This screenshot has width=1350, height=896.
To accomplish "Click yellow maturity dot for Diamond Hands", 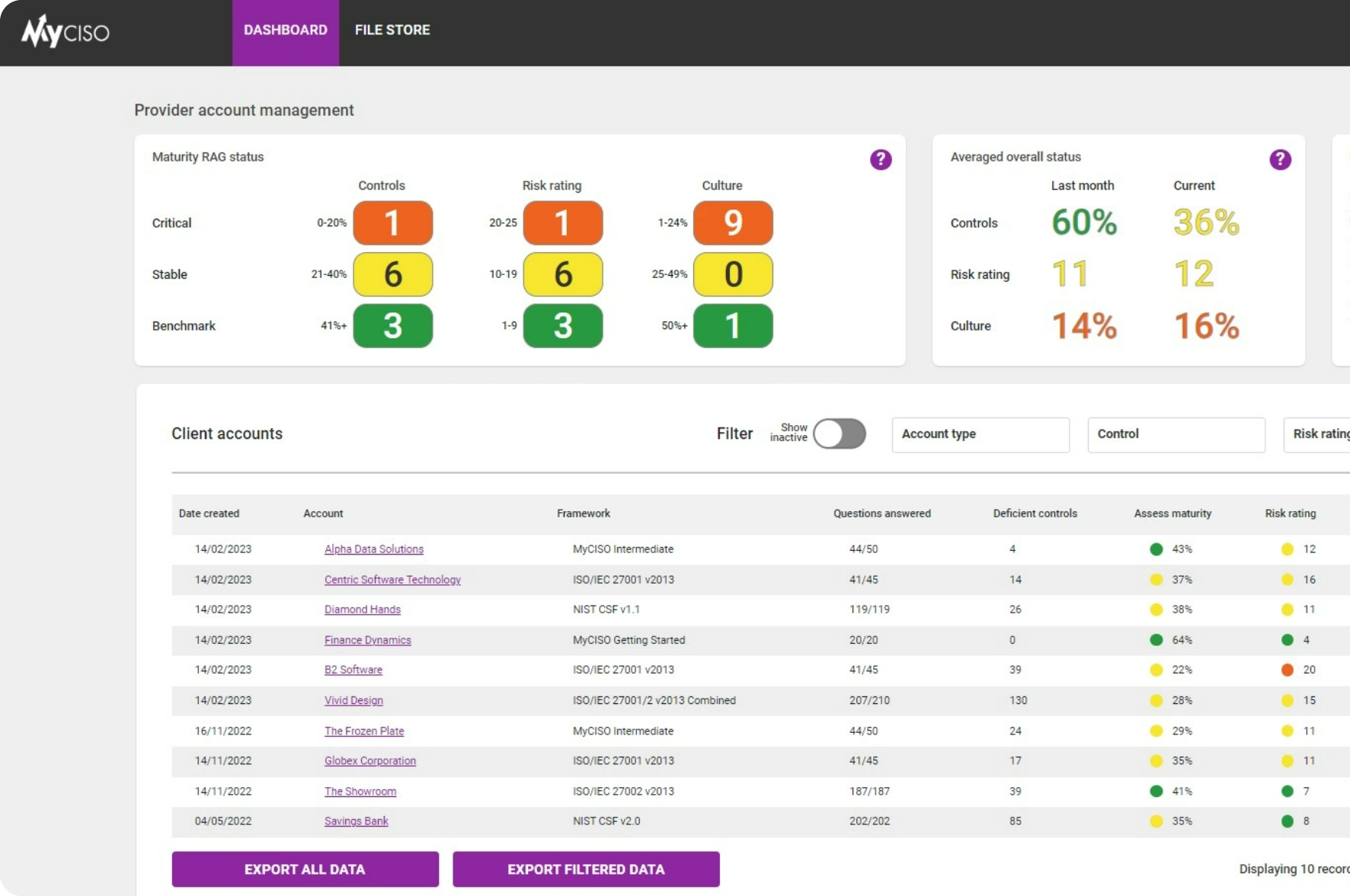I will [x=1156, y=610].
